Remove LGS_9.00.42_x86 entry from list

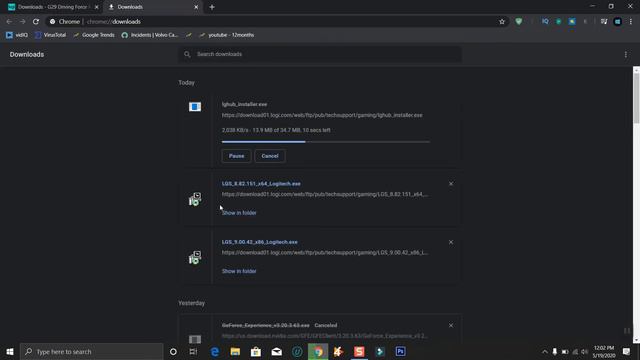(451, 242)
